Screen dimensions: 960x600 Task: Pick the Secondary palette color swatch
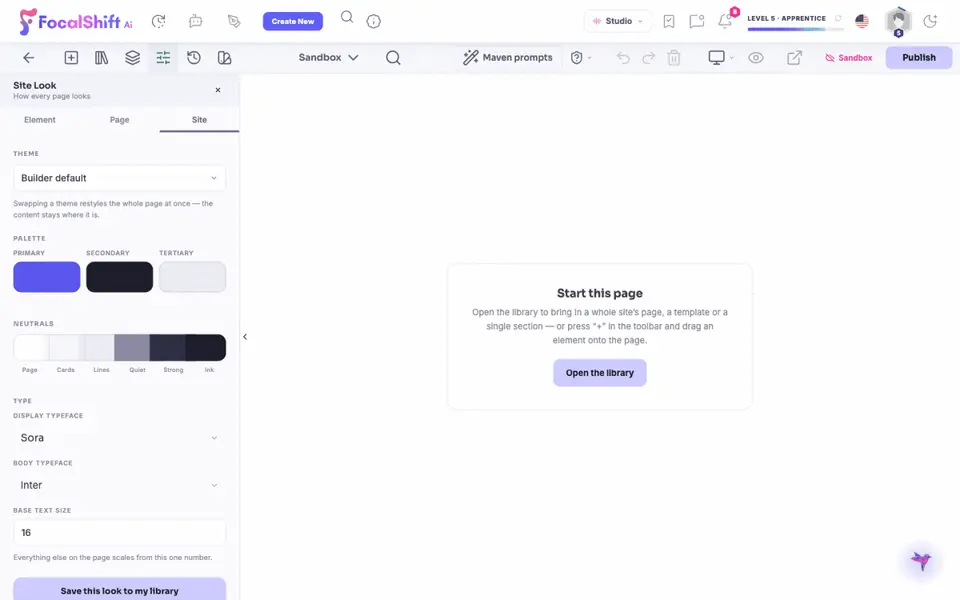click(119, 277)
